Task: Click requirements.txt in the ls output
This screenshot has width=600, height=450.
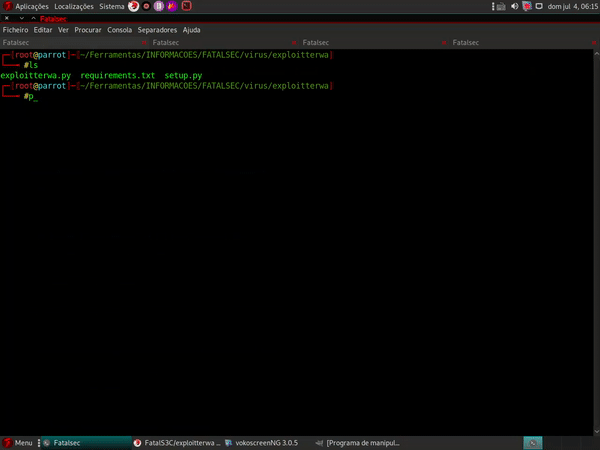Action: coord(117,75)
